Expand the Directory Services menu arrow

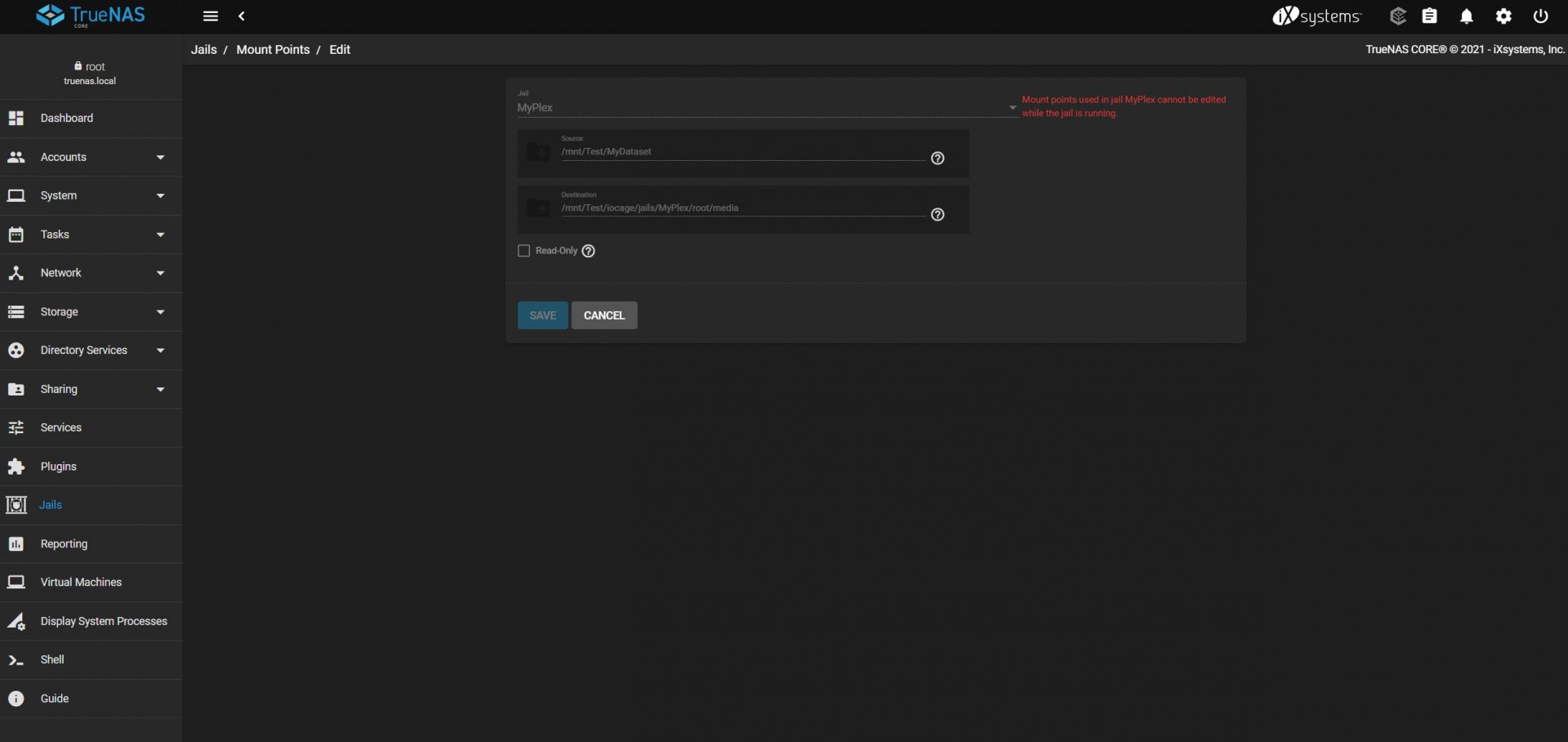tap(161, 351)
